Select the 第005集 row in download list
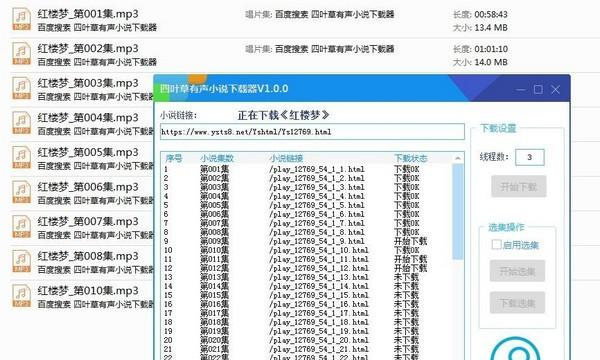Screen dimensions: 600x360 [306, 205]
